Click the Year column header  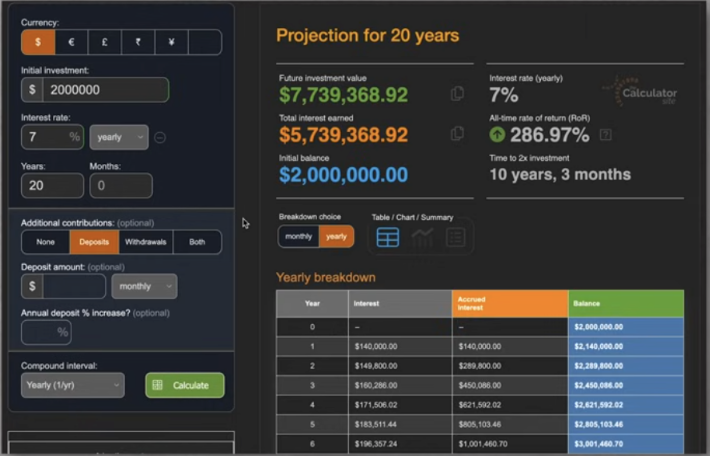[x=312, y=303]
